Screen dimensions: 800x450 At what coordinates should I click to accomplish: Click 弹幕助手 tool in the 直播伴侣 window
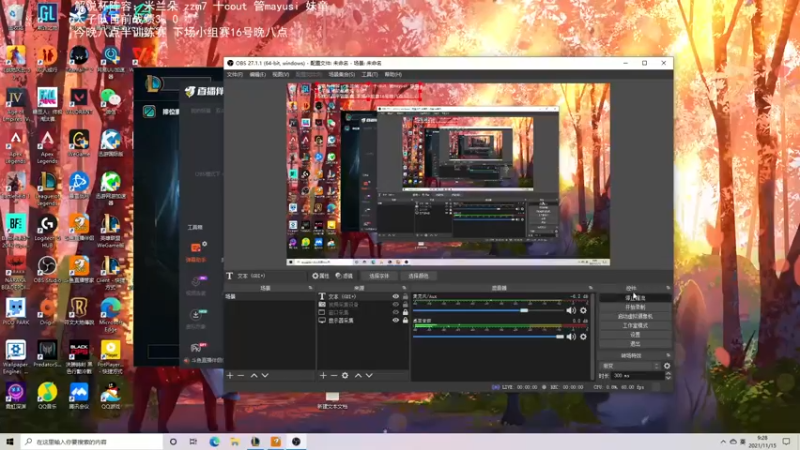pos(196,252)
